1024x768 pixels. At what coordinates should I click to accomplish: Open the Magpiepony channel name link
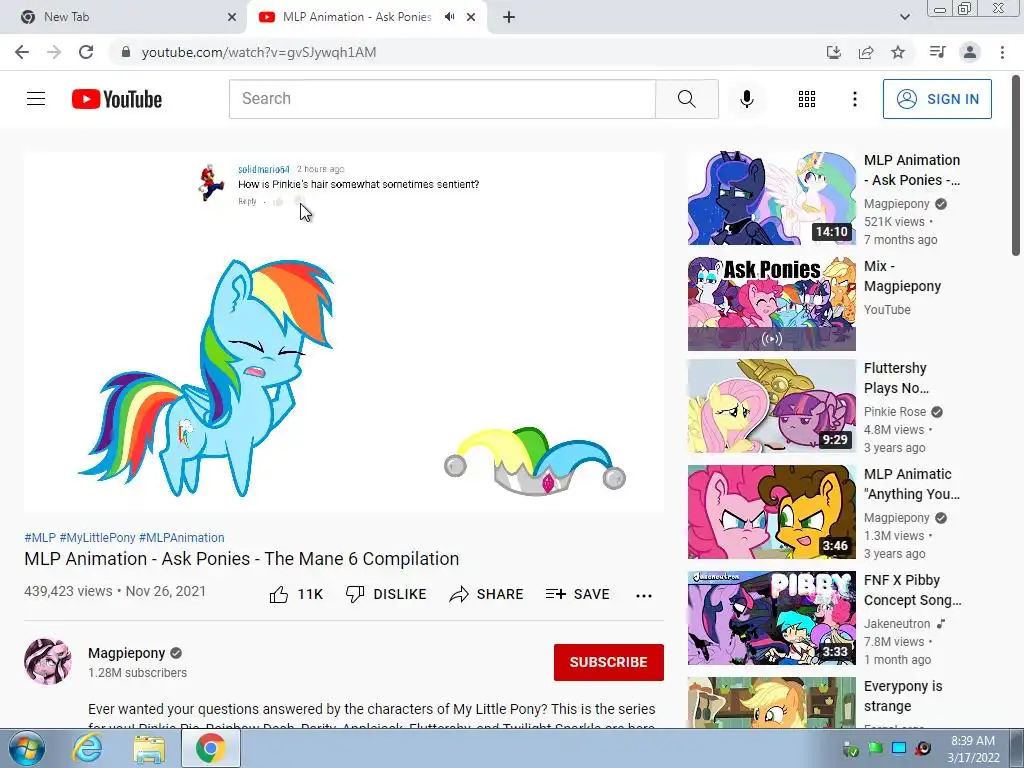point(127,653)
